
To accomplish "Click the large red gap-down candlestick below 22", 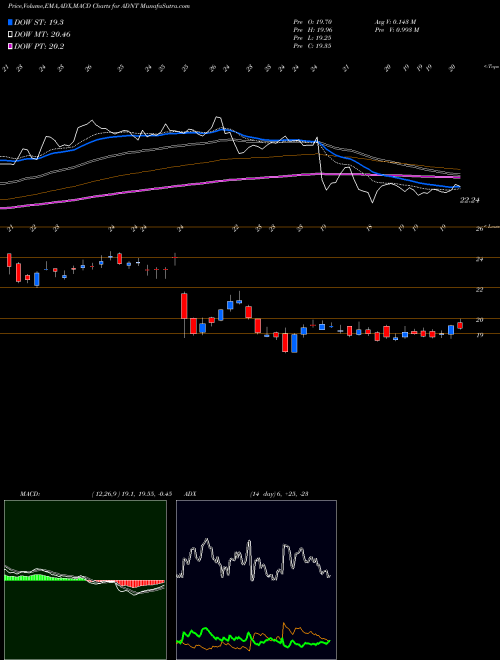I will (184, 306).
